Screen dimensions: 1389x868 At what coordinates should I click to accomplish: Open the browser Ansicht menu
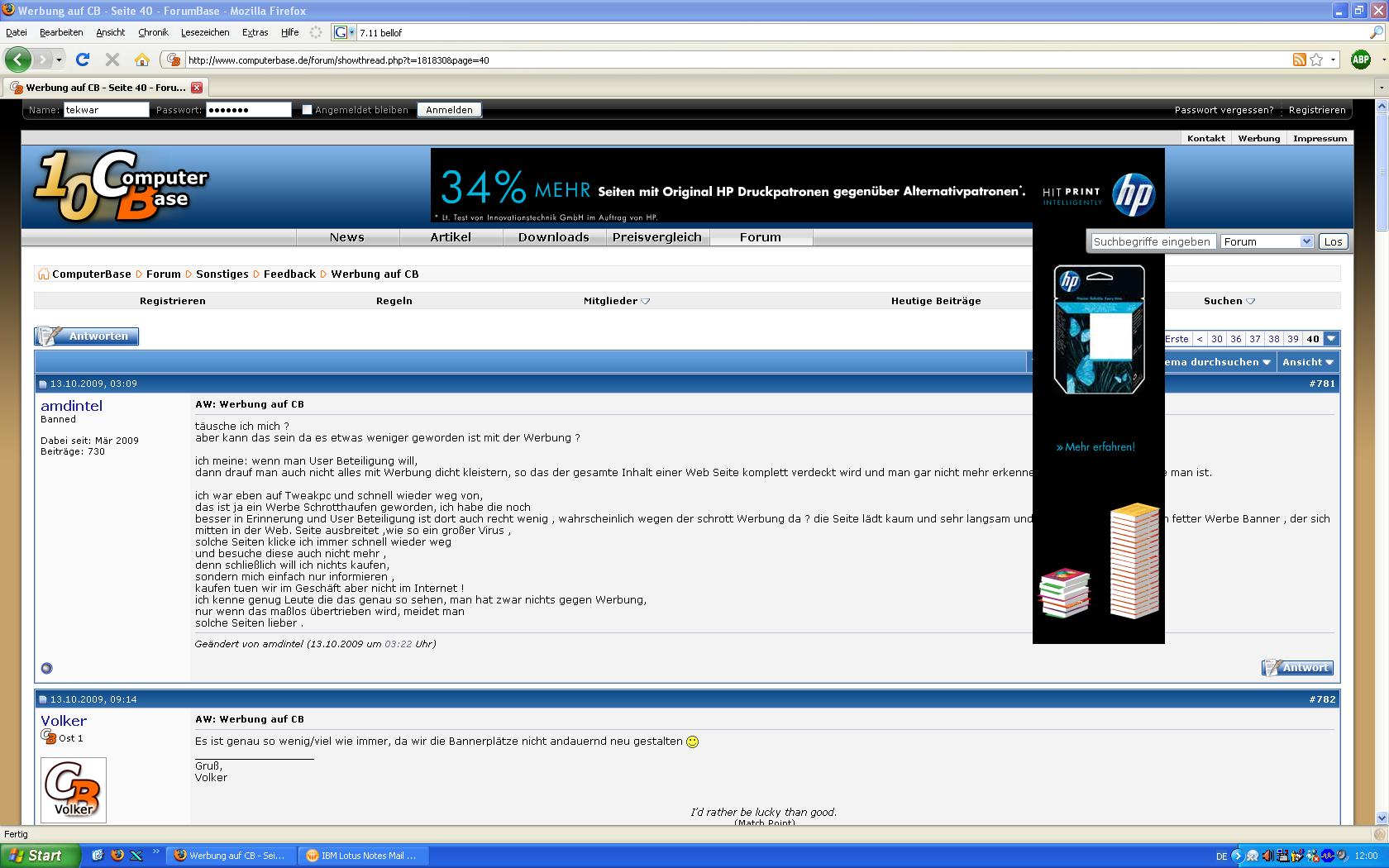coord(111,32)
